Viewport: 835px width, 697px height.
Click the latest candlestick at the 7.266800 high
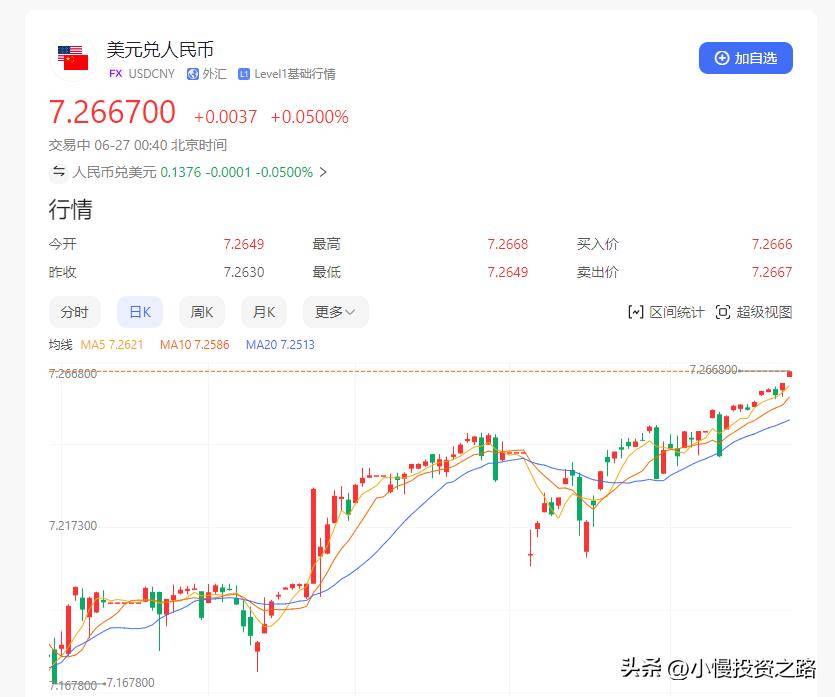(789, 374)
